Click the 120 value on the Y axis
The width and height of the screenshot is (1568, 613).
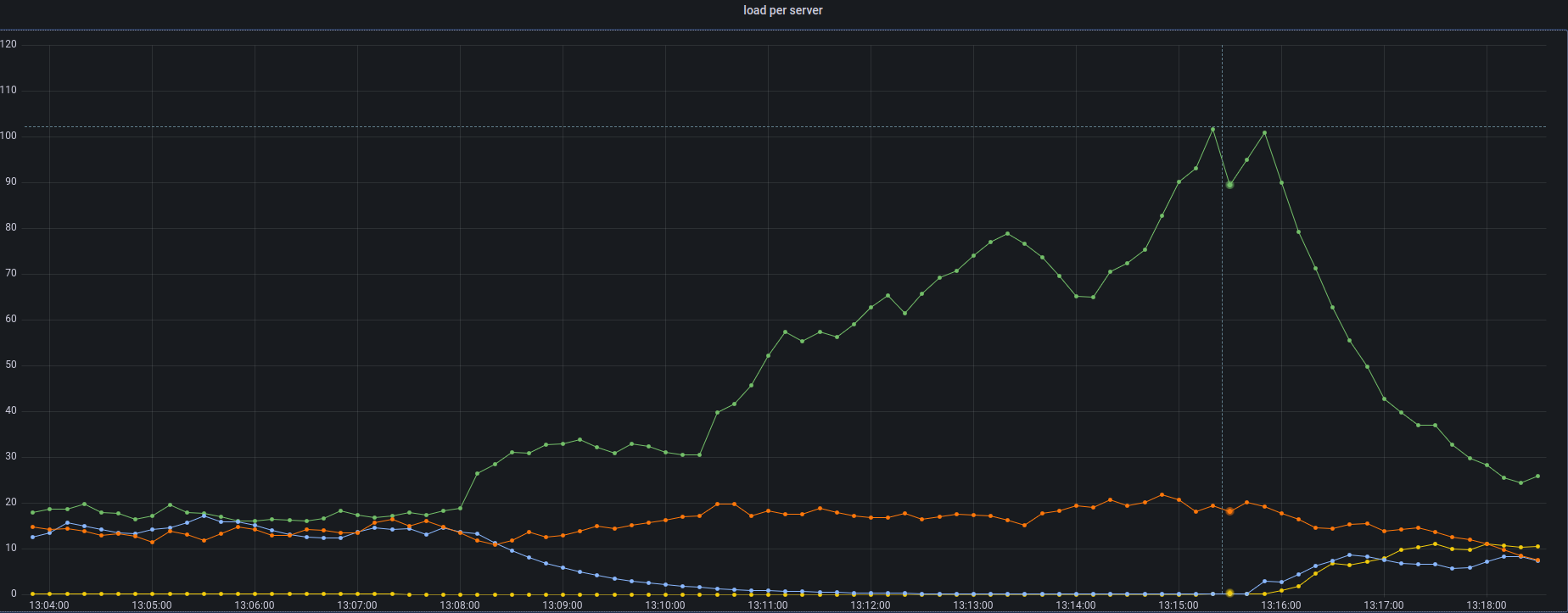(8, 44)
